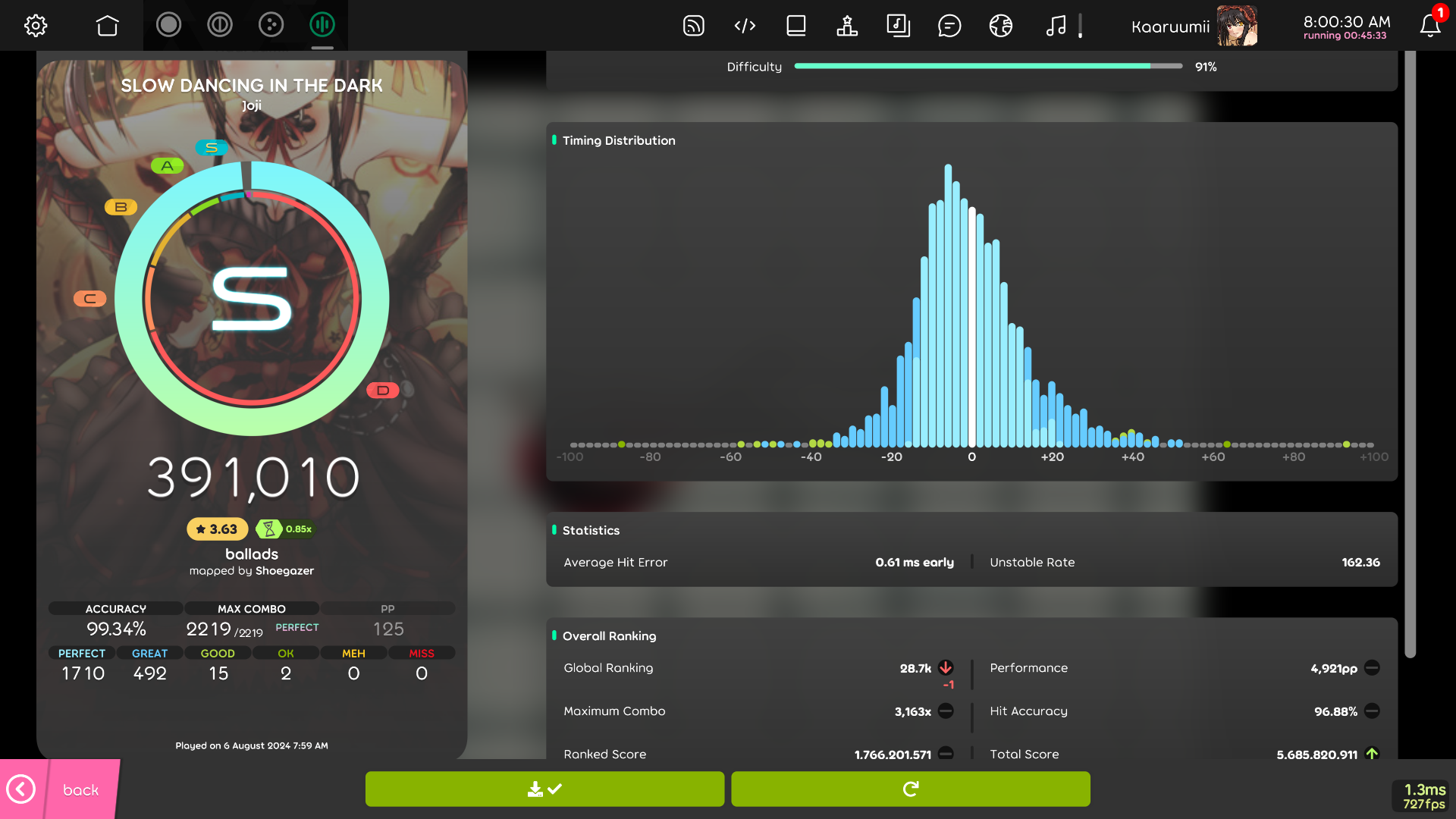Click the B rank badge on ring
This screenshot has height=819, width=1456.
pyautogui.click(x=121, y=207)
